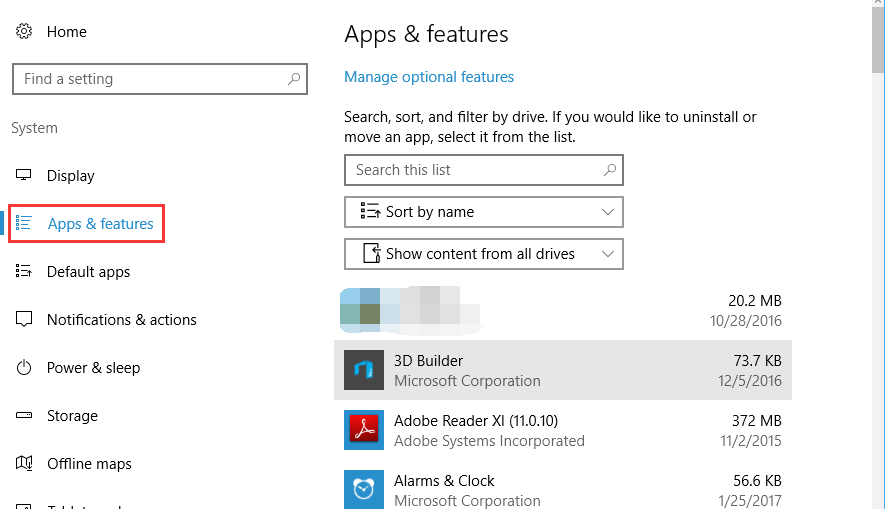
Task: Select Apps & features in sidebar
Action: tap(86, 223)
